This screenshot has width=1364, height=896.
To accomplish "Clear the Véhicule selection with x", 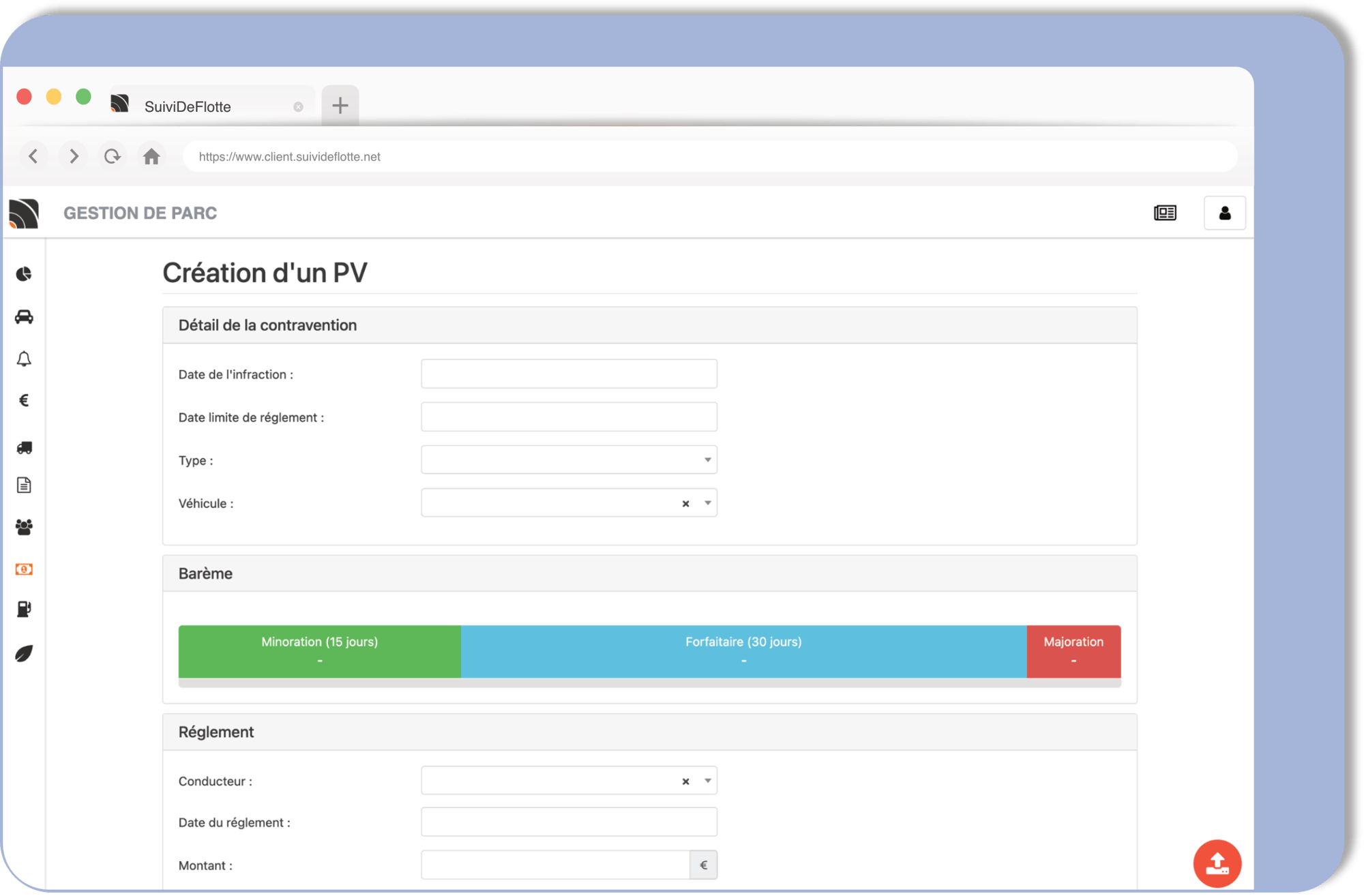I will pos(685,503).
